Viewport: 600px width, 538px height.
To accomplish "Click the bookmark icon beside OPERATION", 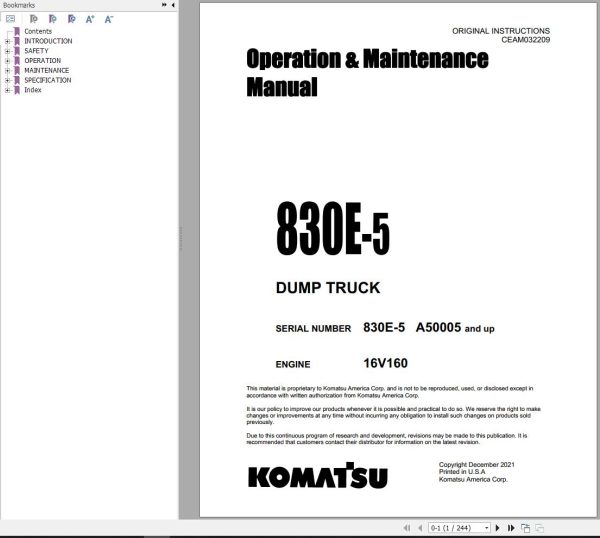I will 17,60.
